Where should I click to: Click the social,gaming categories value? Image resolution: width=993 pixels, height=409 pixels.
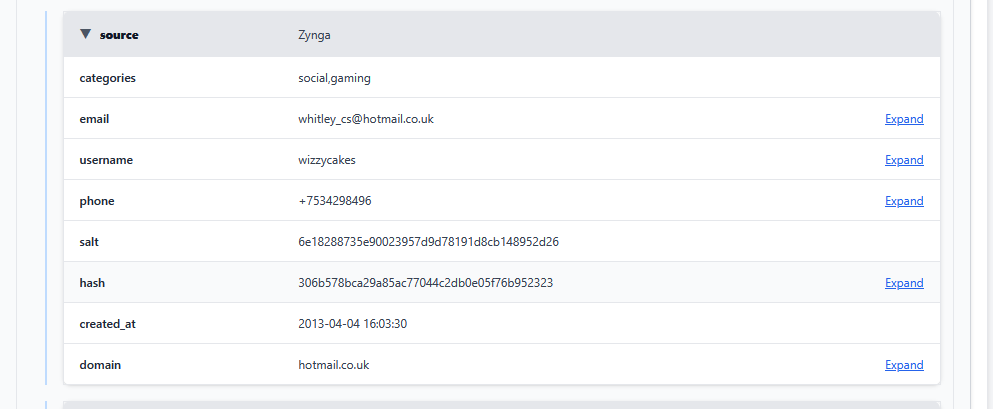pyautogui.click(x=334, y=78)
